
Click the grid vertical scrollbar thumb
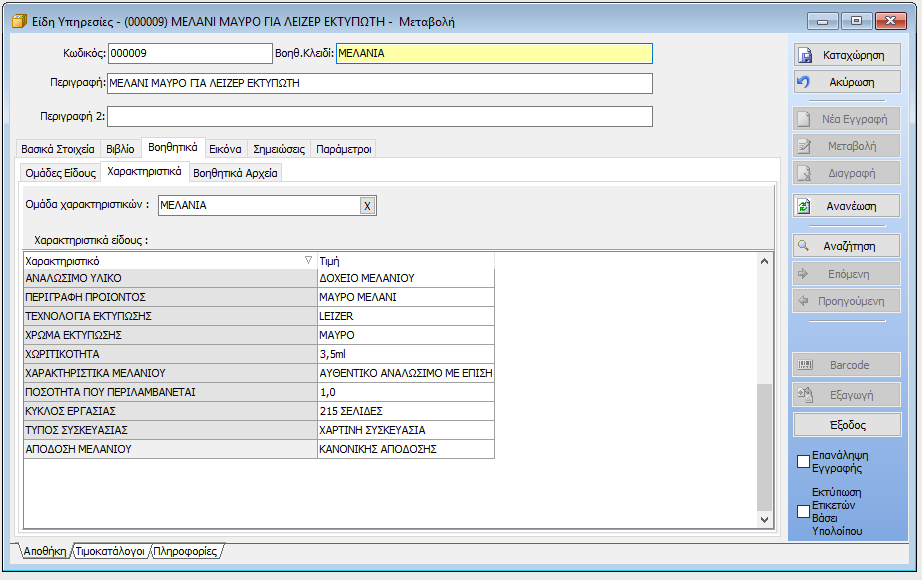point(764,447)
